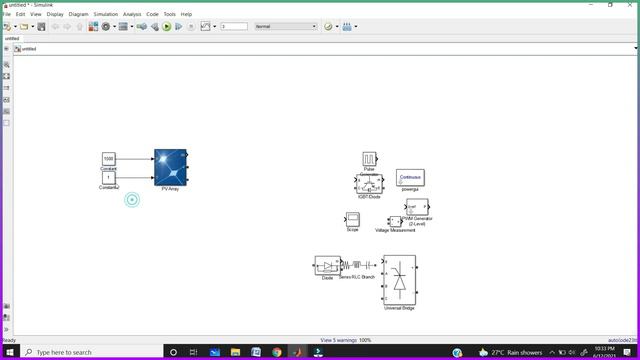Open the Help menu

(186, 14)
